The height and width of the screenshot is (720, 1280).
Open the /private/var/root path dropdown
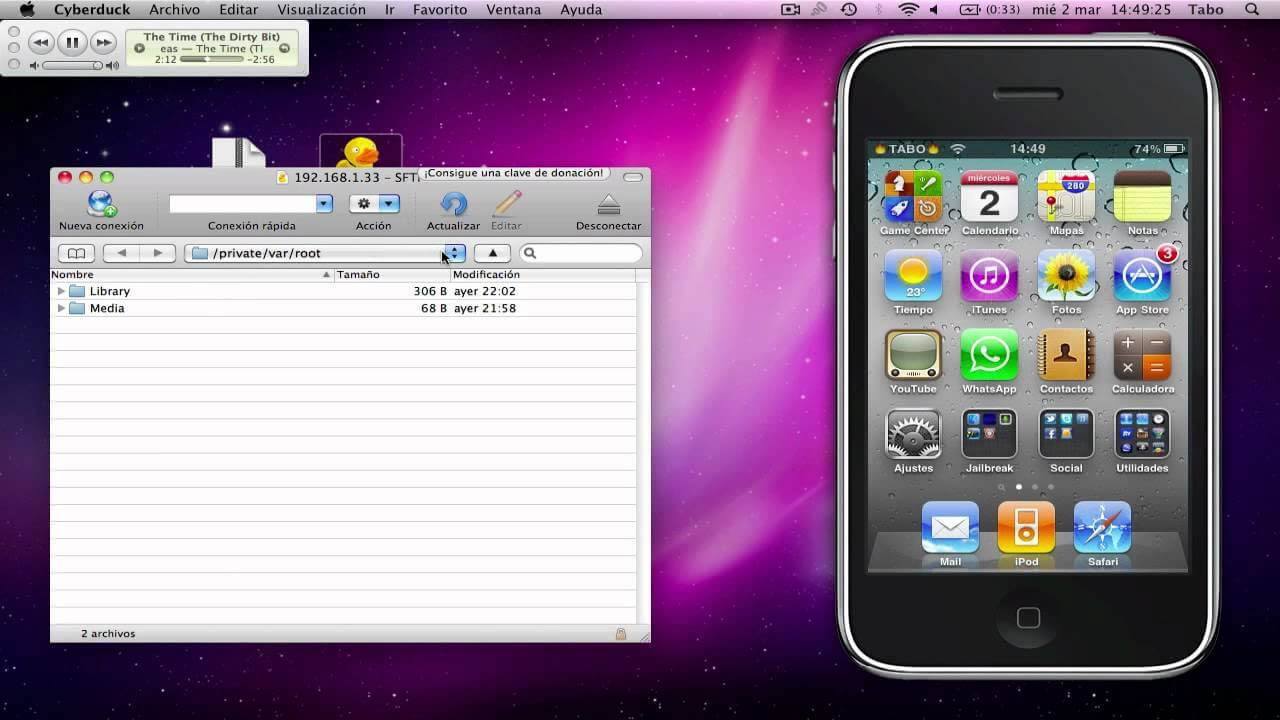click(325, 253)
